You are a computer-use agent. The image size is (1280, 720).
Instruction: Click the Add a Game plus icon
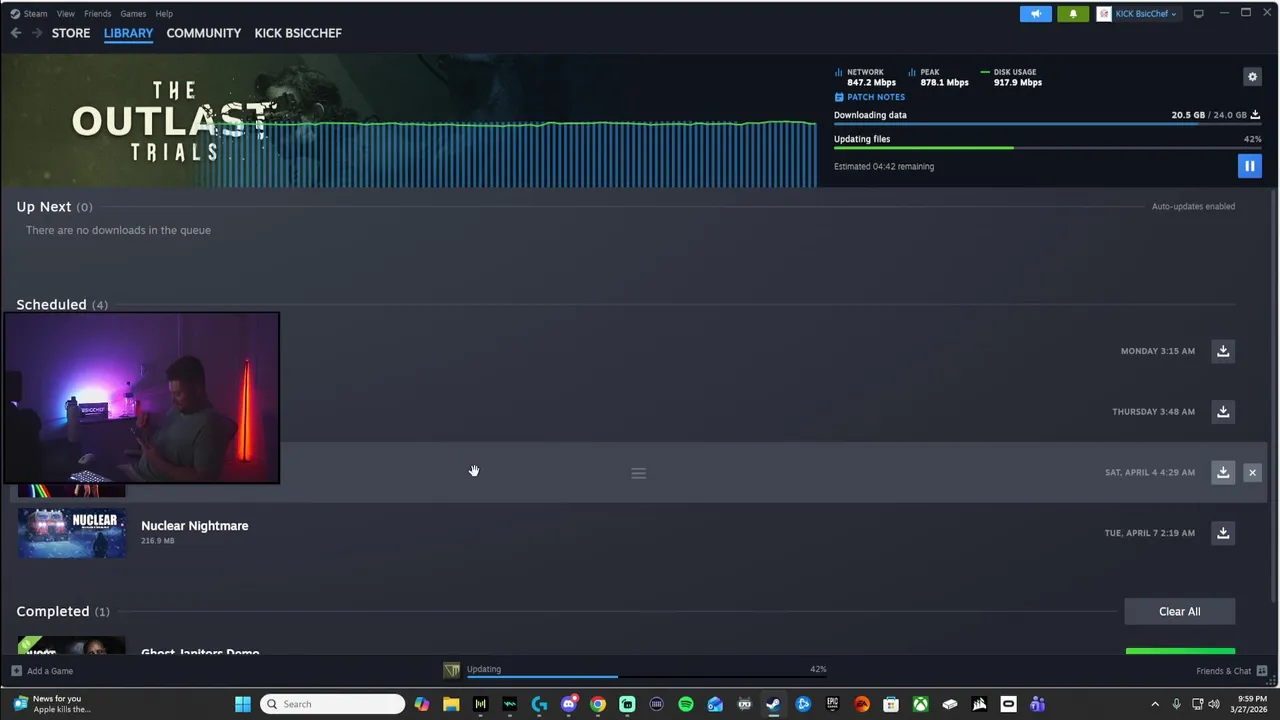[x=16, y=671]
